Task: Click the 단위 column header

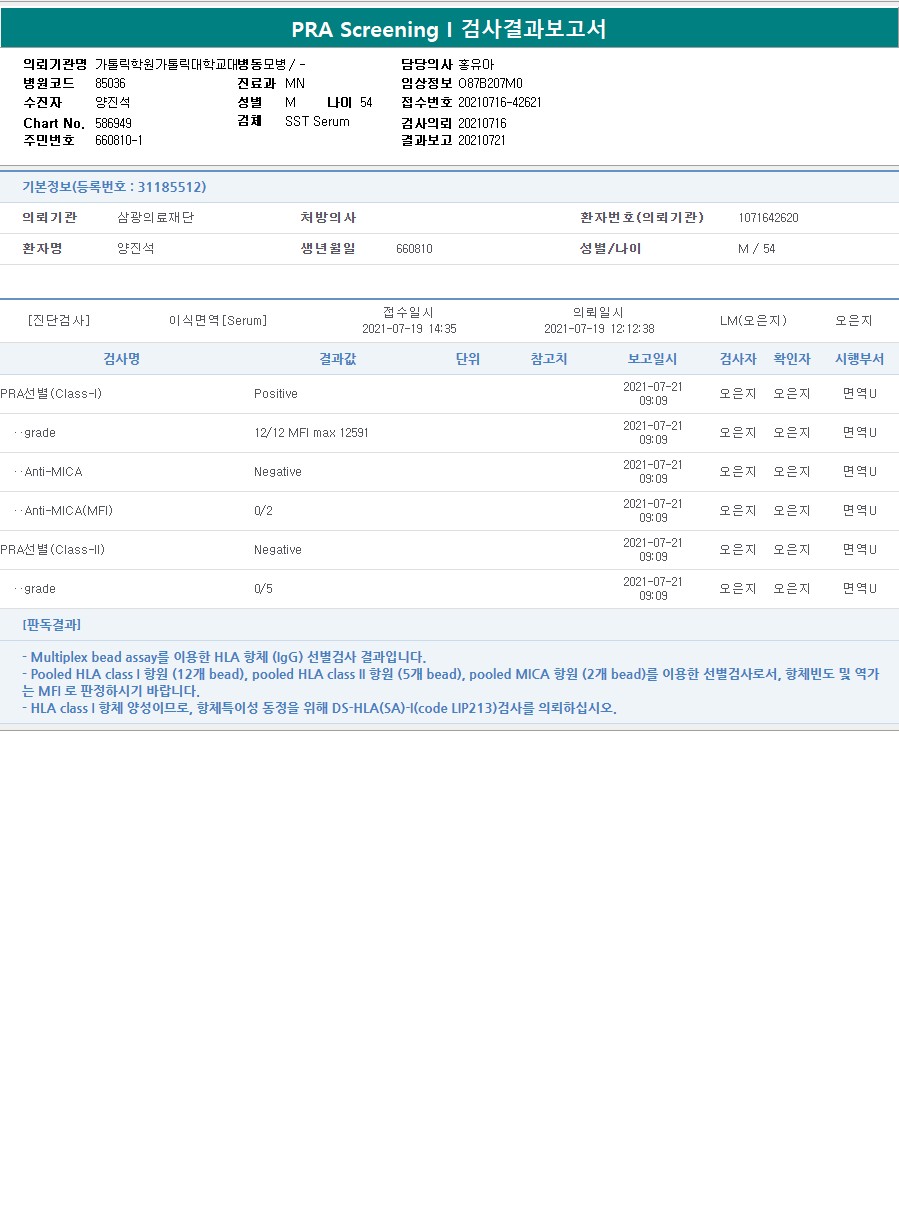Action: (x=468, y=358)
